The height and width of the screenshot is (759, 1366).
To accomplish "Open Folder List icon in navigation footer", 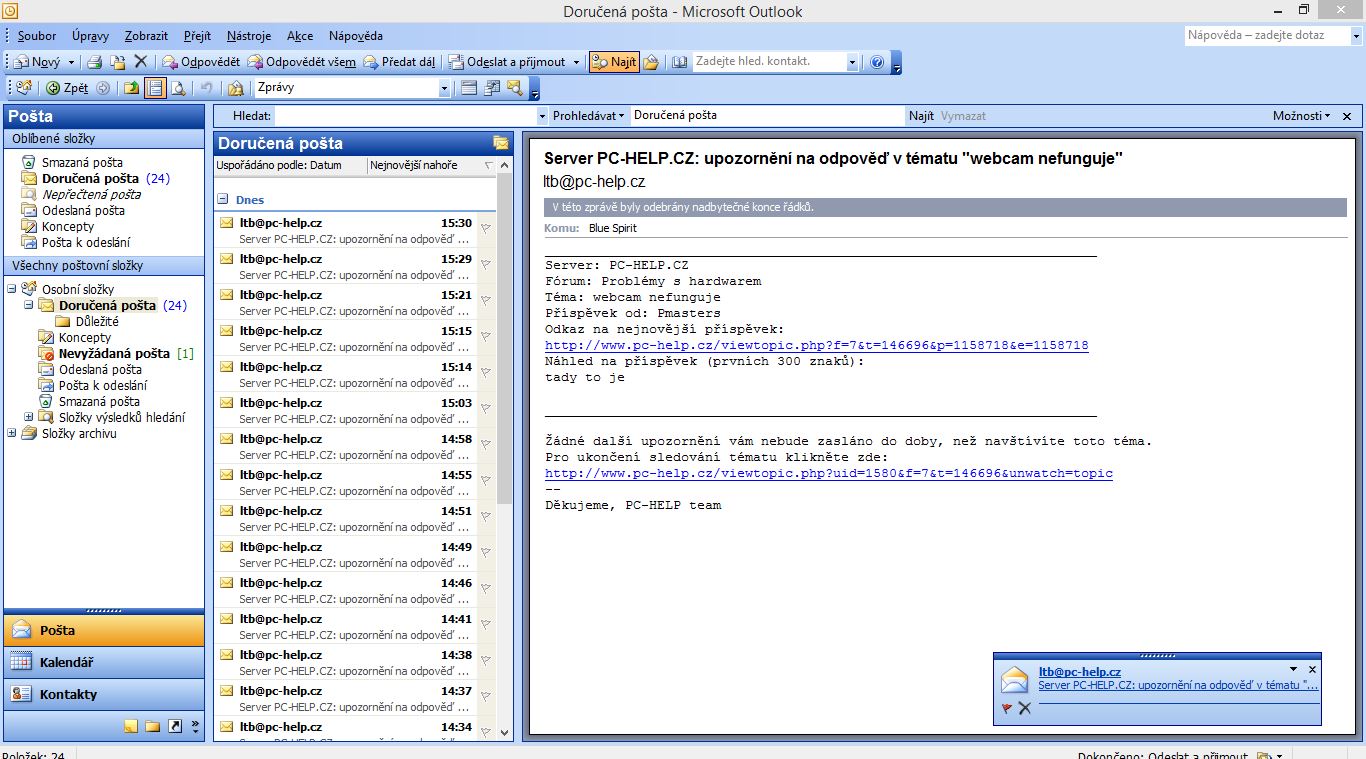I will click(x=152, y=726).
